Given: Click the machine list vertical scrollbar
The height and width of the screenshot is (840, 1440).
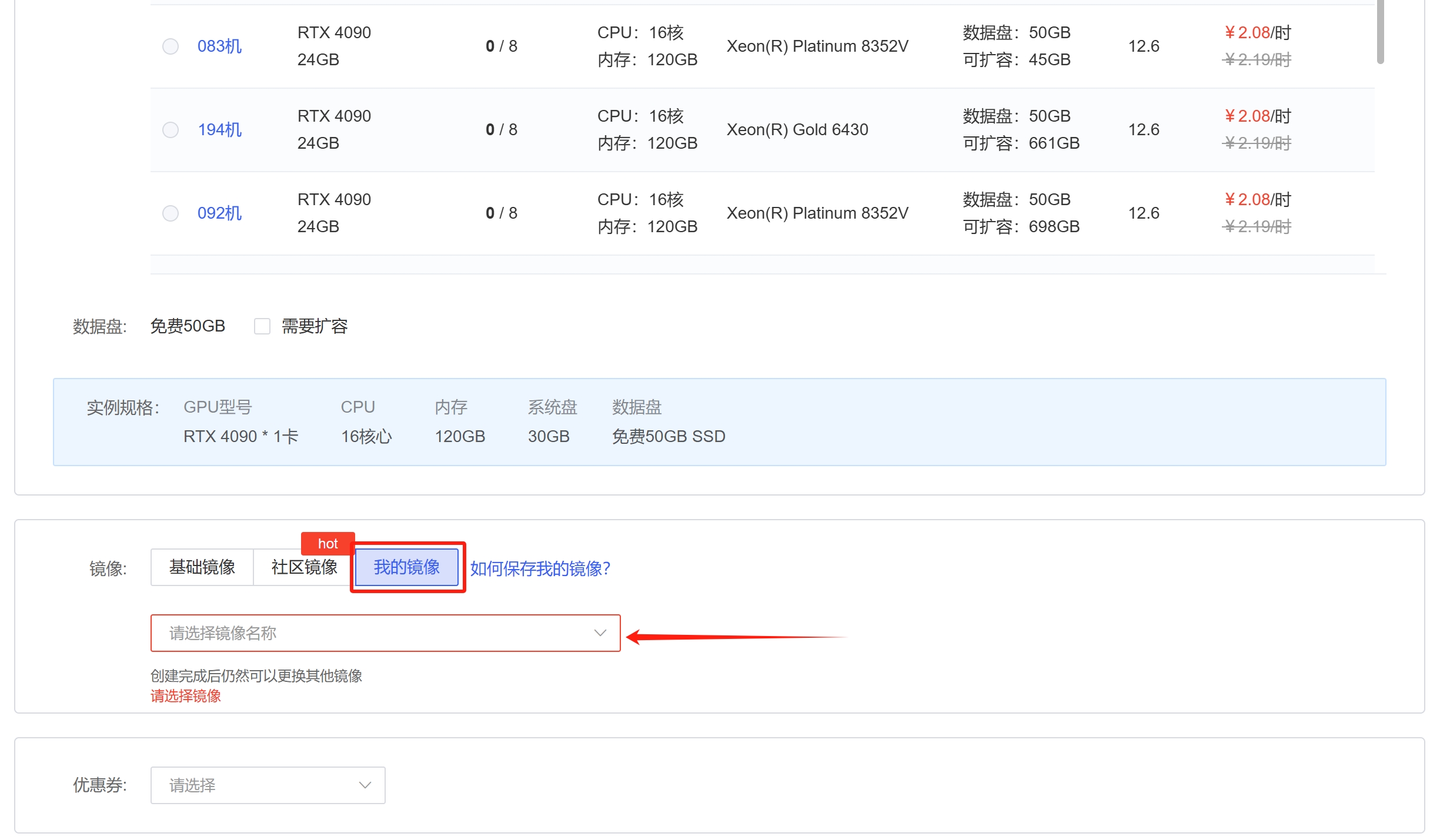Looking at the screenshot, I should (1381, 32).
